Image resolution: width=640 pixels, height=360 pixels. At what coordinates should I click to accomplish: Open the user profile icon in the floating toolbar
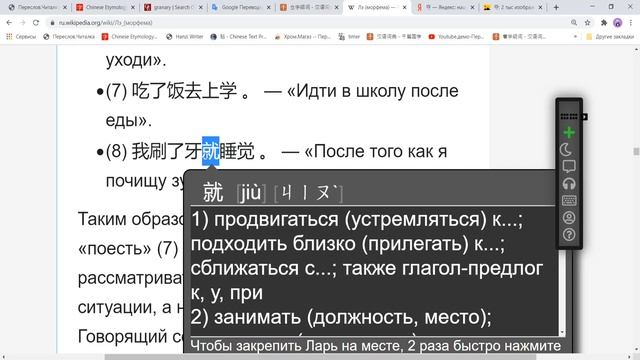click(569, 218)
